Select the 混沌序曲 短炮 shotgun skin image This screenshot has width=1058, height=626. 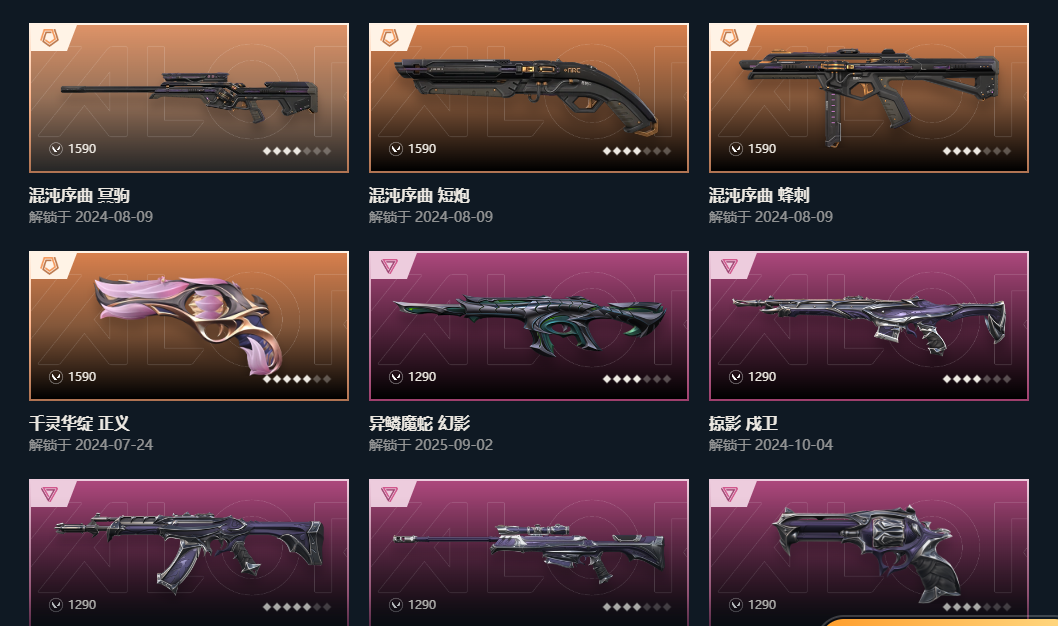529,98
